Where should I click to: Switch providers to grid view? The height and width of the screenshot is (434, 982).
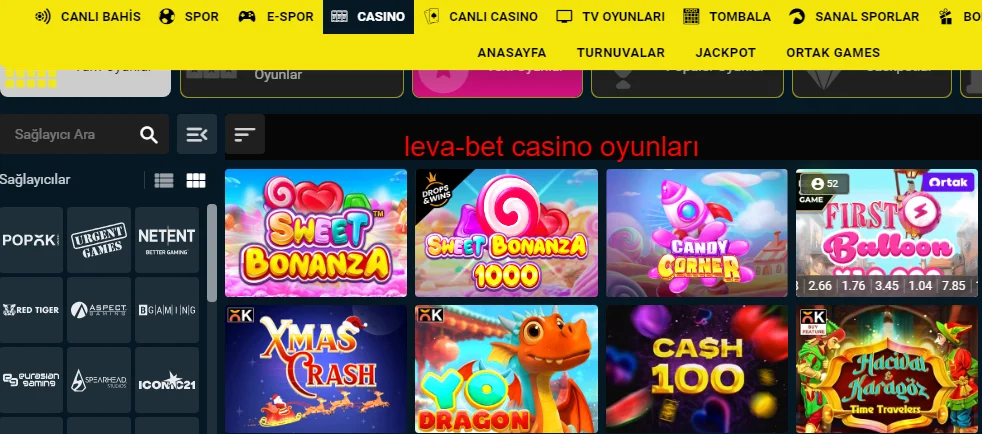[x=196, y=180]
